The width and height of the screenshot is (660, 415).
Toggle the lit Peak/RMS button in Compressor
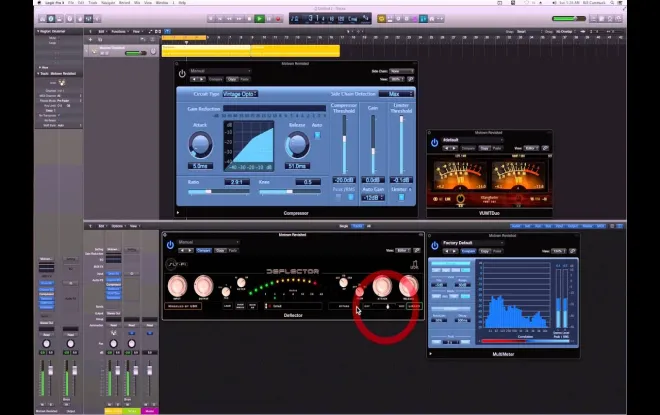tap(350, 197)
